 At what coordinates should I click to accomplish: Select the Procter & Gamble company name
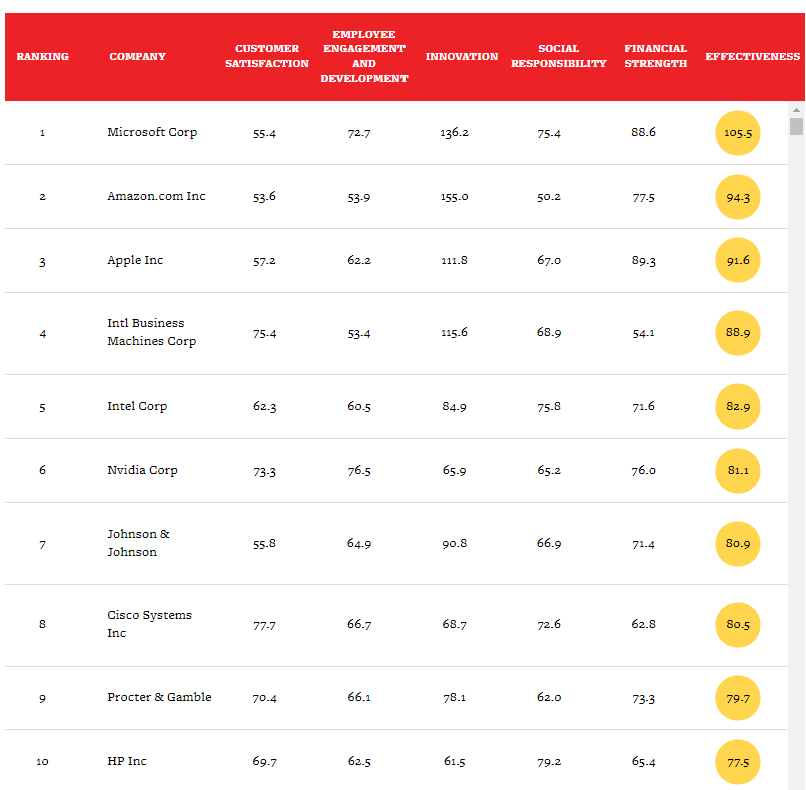point(159,697)
